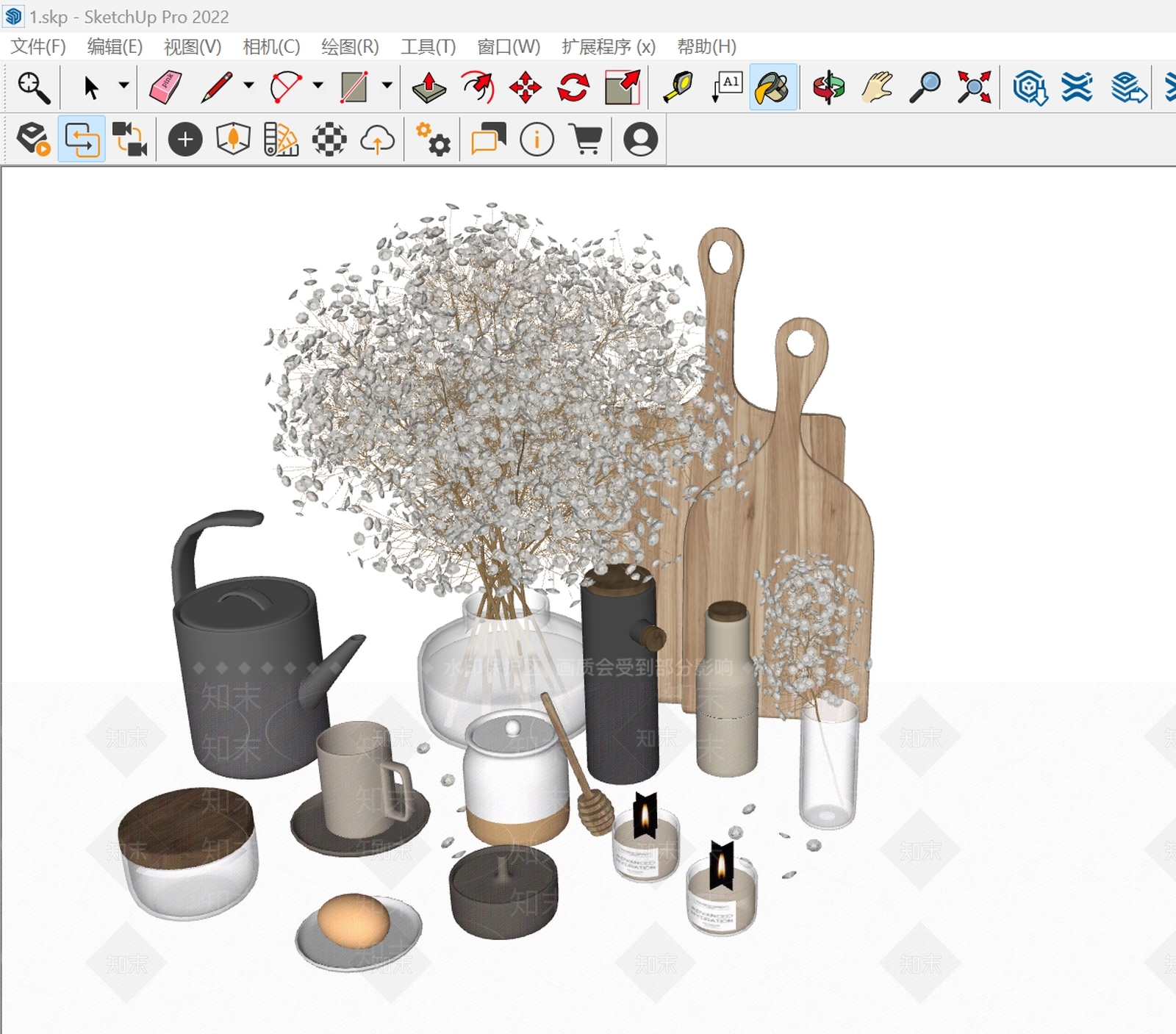This screenshot has height=1034, width=1176.
Task: Click the layers export arrow icon
Action: click(1128, 87)
